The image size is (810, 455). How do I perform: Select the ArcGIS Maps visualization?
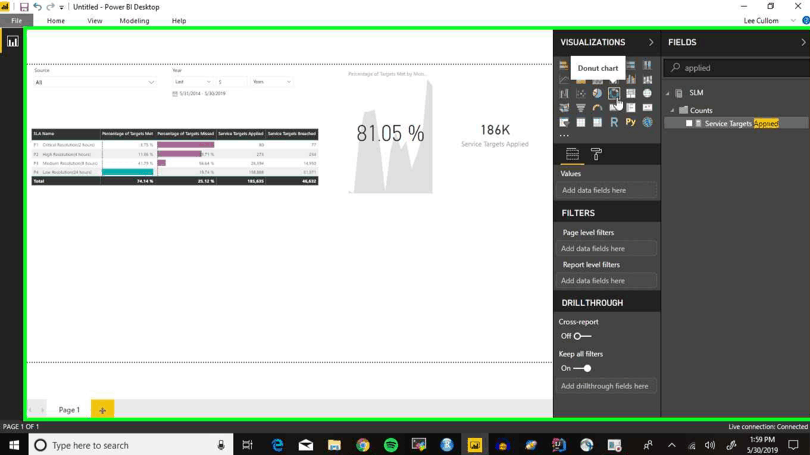(647, 122)
